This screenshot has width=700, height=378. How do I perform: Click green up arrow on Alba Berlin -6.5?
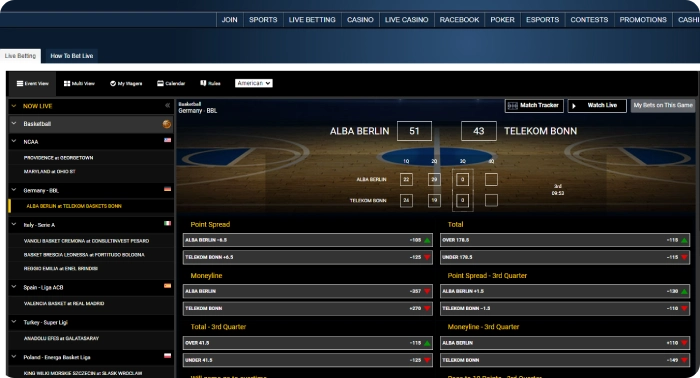pyautogui.click(x=427, y=241)
